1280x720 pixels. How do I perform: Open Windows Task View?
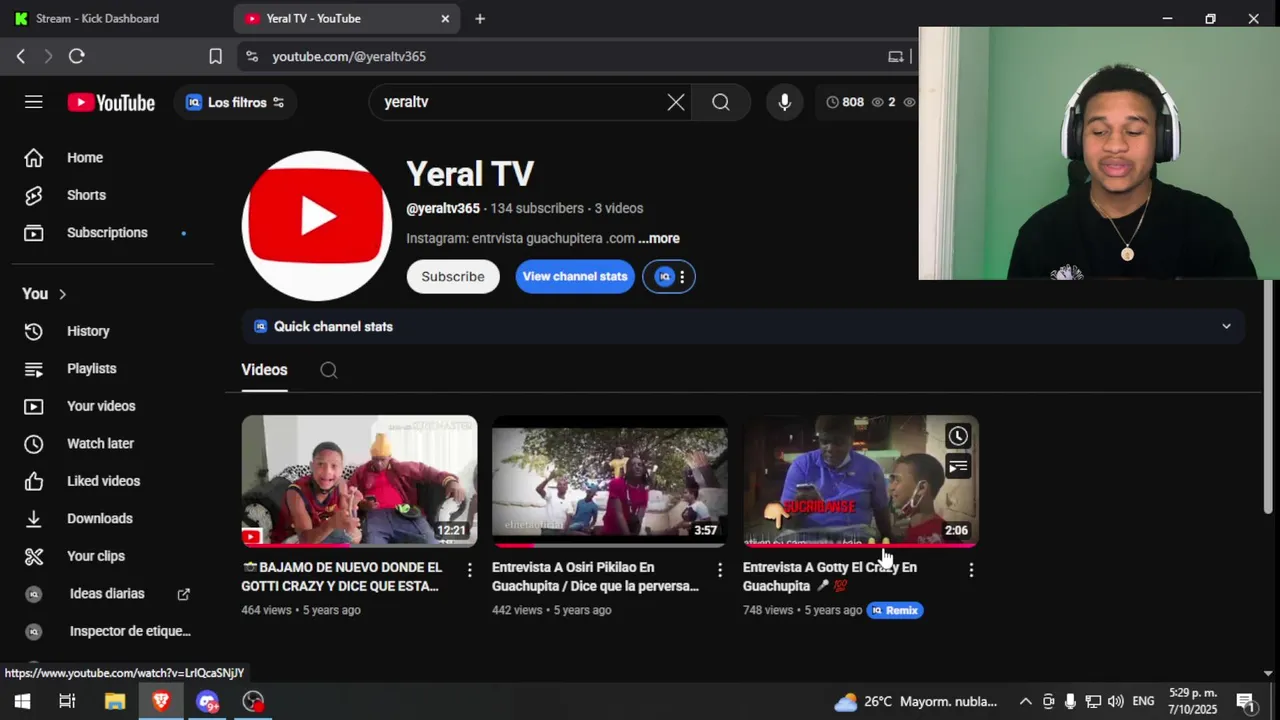point(67,701)
